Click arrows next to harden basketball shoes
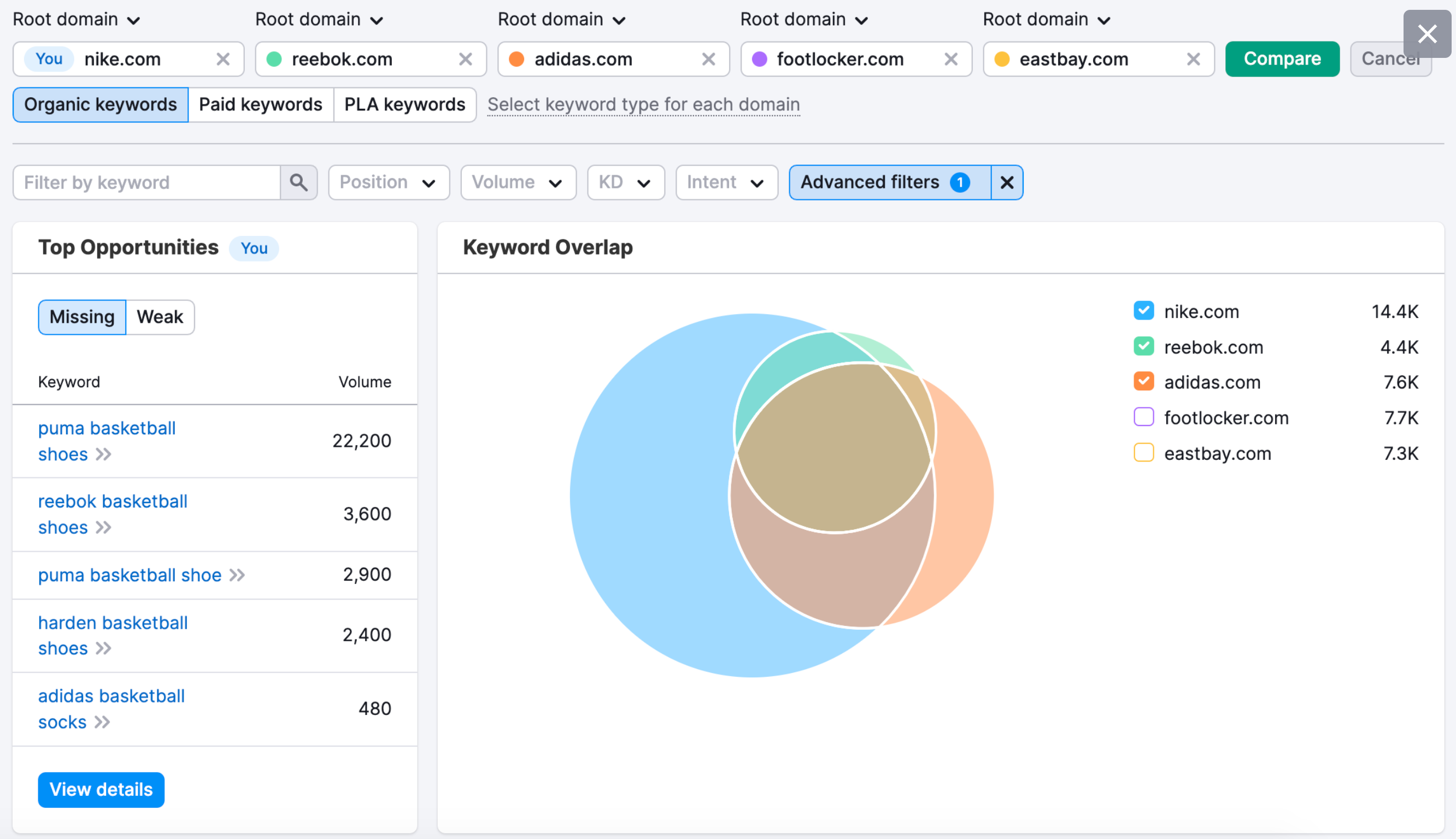The height and width of the screenshot is (839, 1456). [104, 648]
